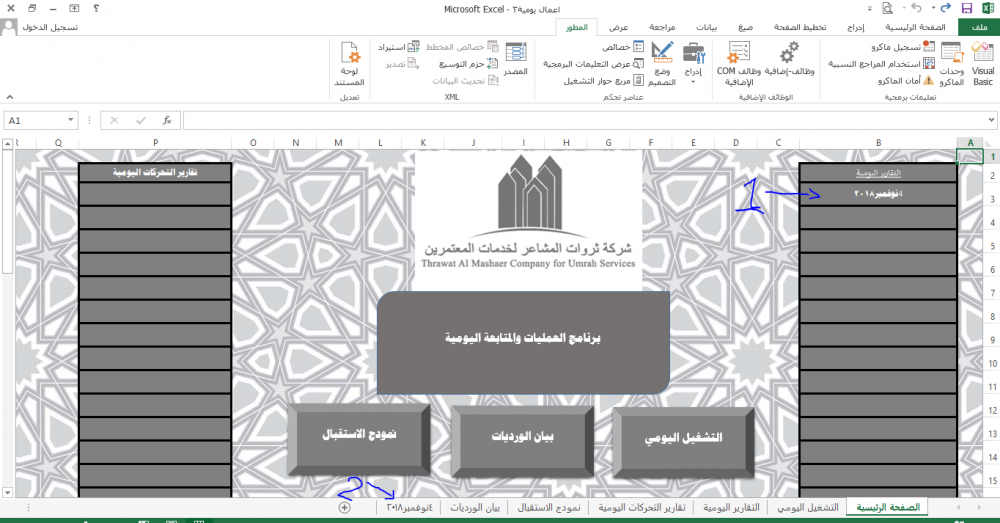
Task: Click the company logo image
Action: point(529,220)
